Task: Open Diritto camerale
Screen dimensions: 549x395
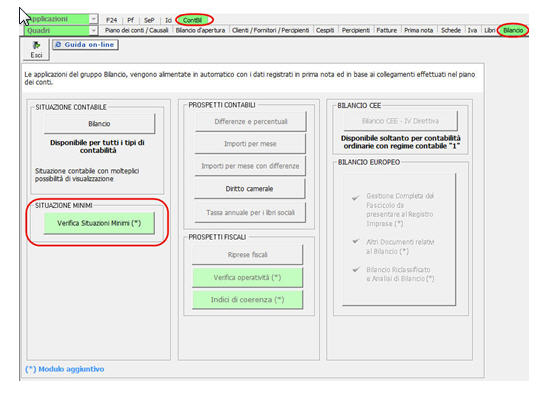Action: 249,189
